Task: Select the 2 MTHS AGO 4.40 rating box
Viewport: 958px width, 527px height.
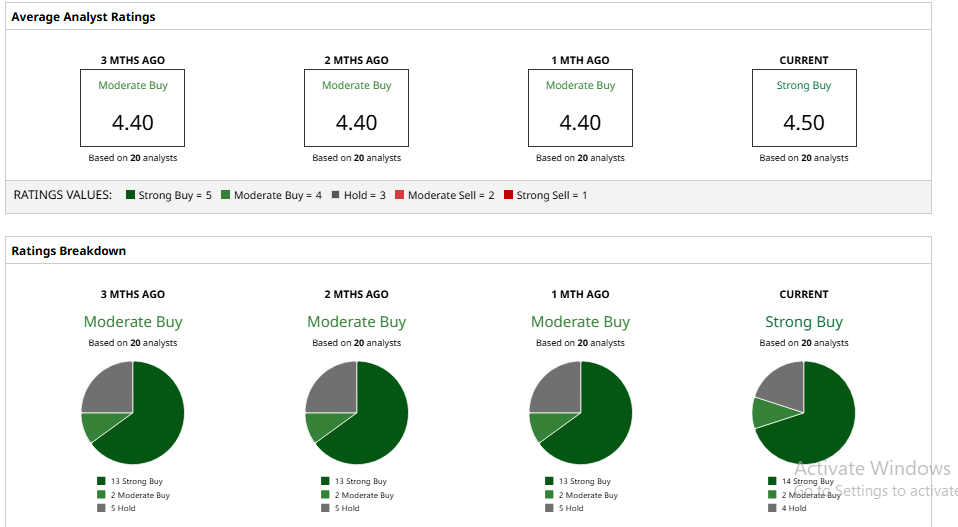Action: [357, 108]
